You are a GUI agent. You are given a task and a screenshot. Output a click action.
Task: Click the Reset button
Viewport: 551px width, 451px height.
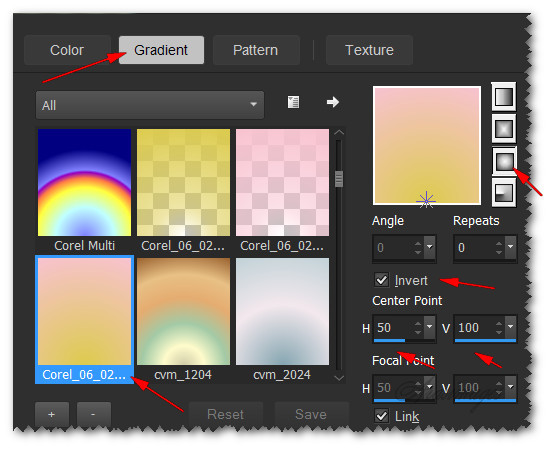[226, 414]
